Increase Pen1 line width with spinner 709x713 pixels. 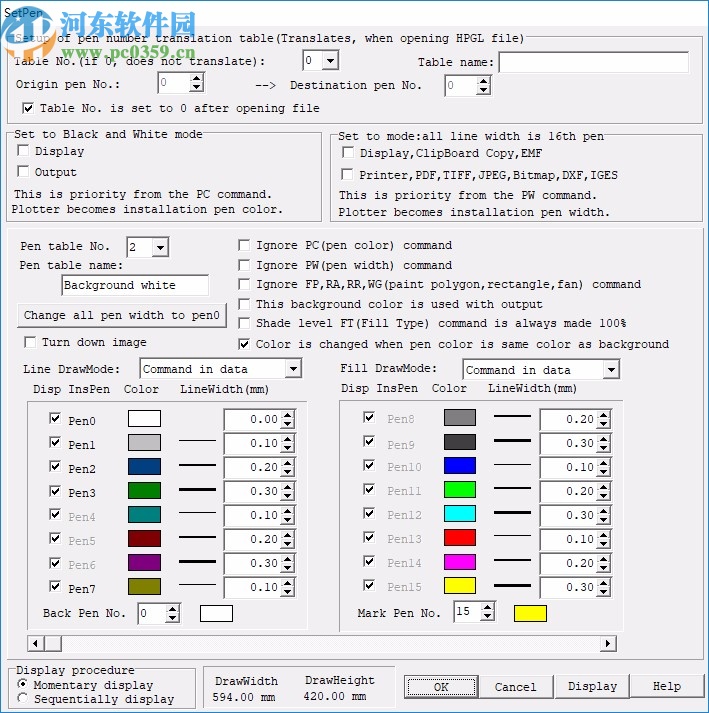[287, 439]
